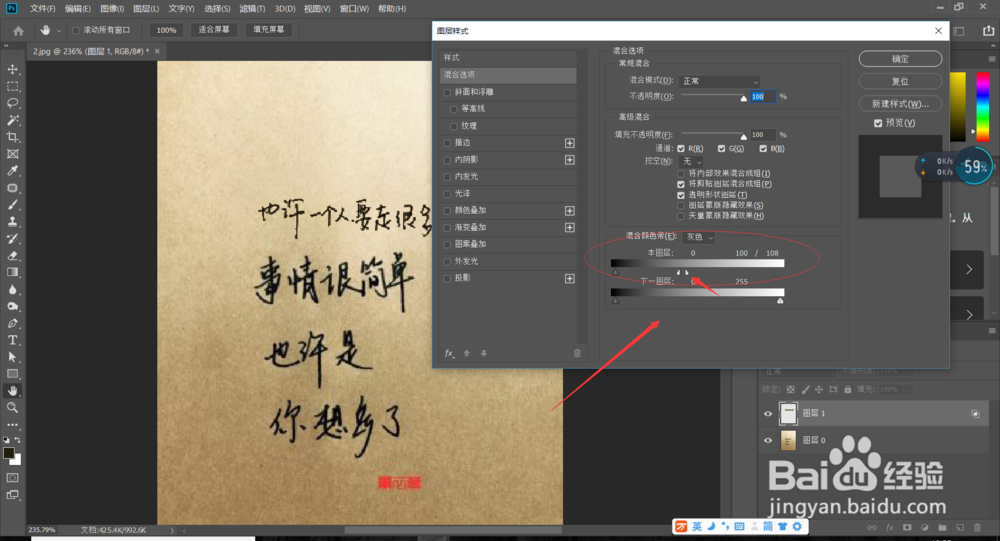Open the 窗口(W) menu
The image size is (1000, 541).
[354, 8]
